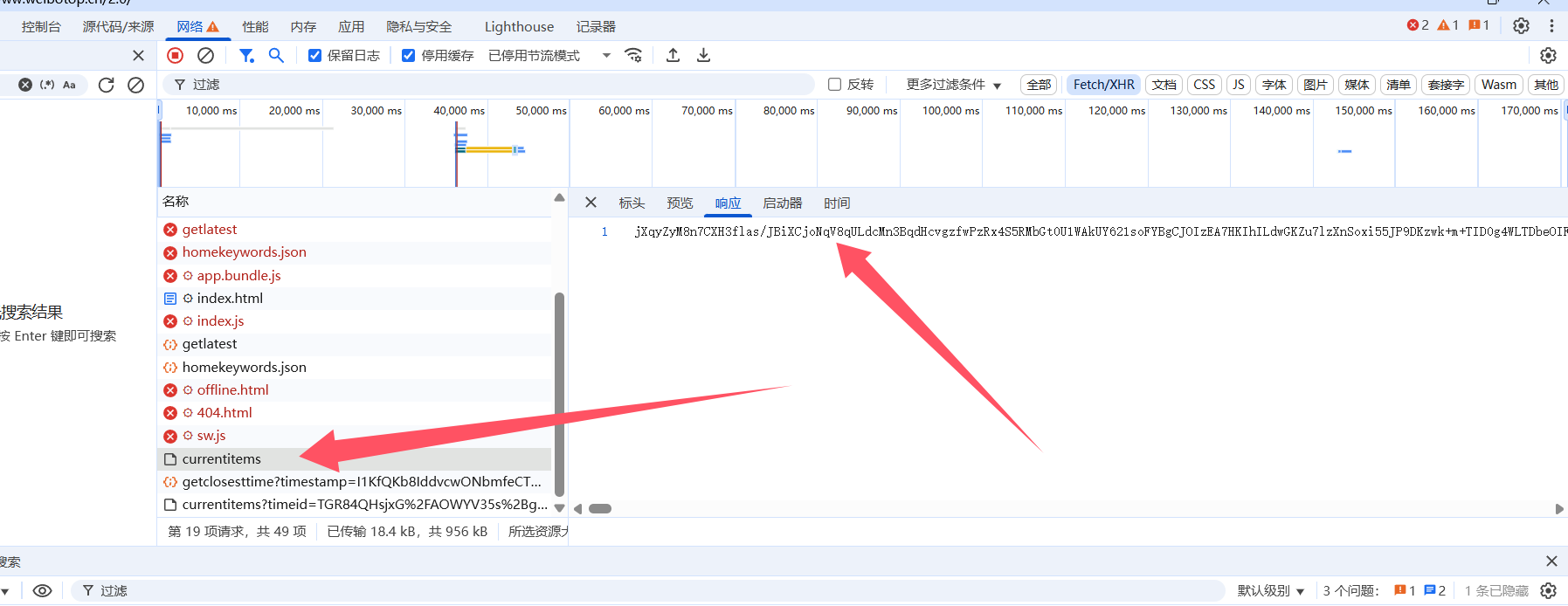Select the currentitems request row

[355, 458]
